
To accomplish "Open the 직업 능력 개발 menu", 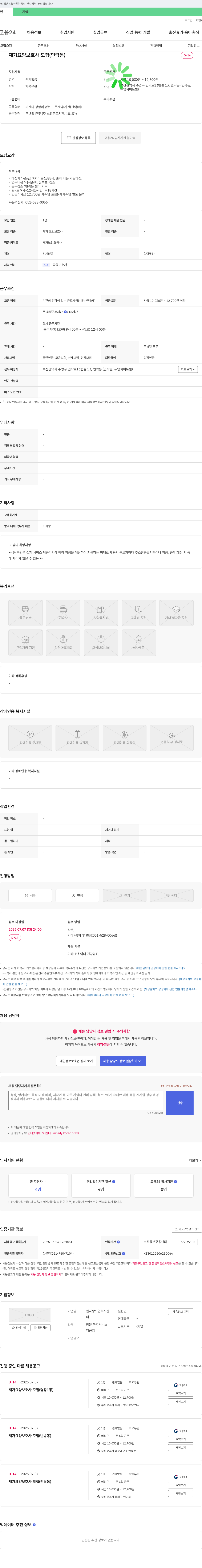I will click(138, 32).
